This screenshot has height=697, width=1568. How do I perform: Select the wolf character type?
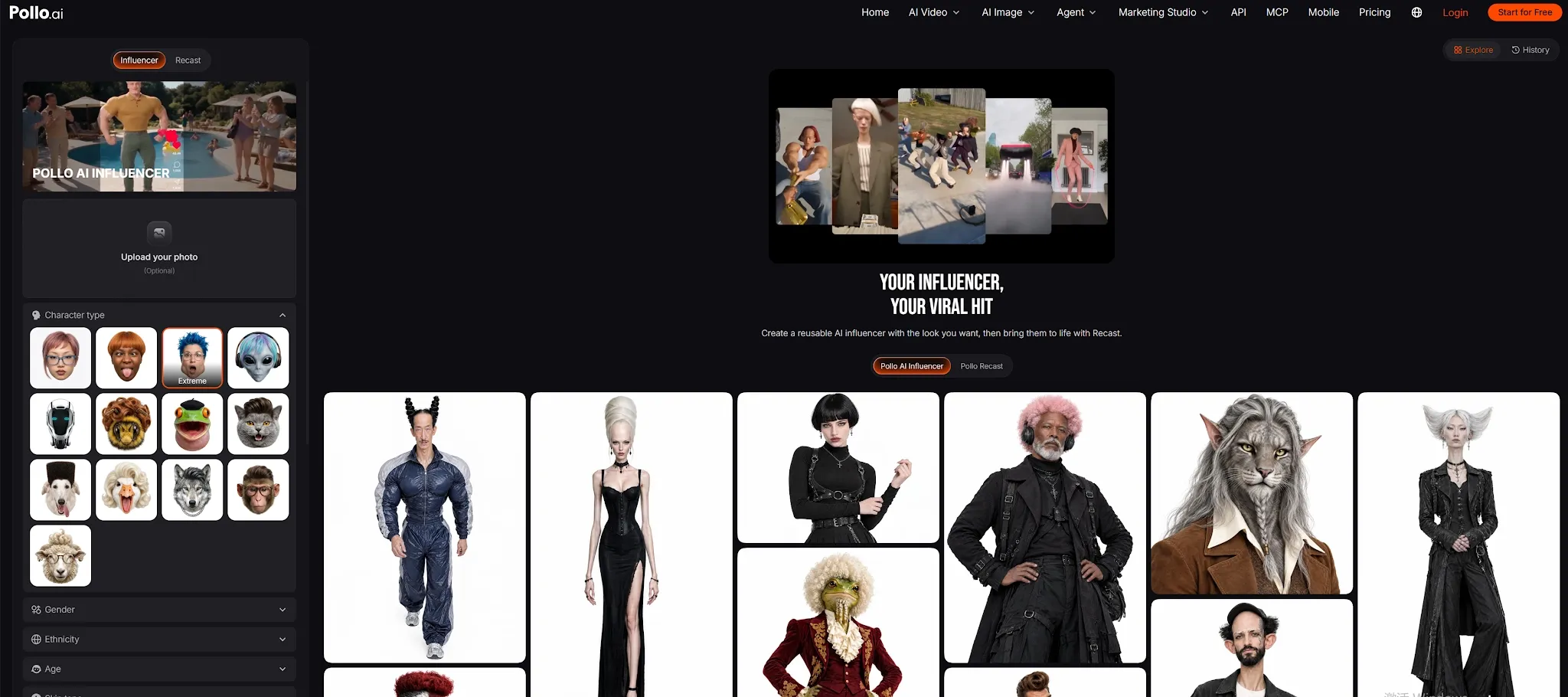point(192,489)
